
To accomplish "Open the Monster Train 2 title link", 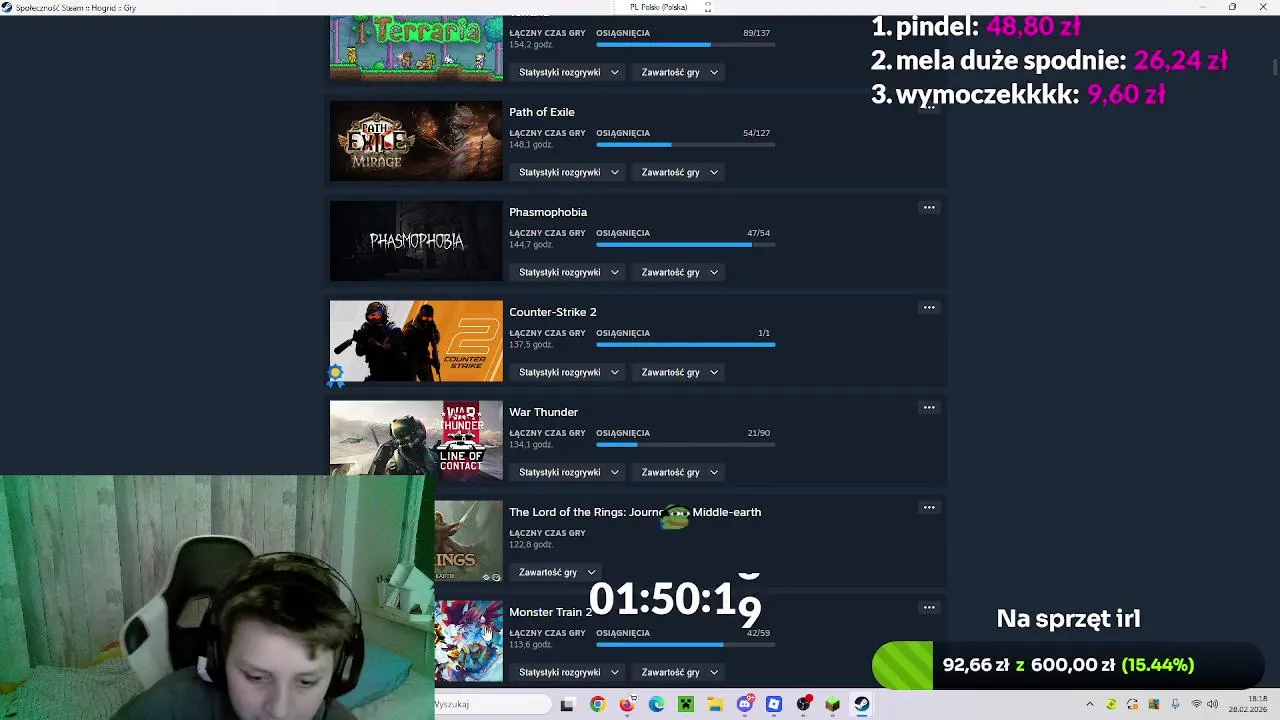I will tap(550, 612).
